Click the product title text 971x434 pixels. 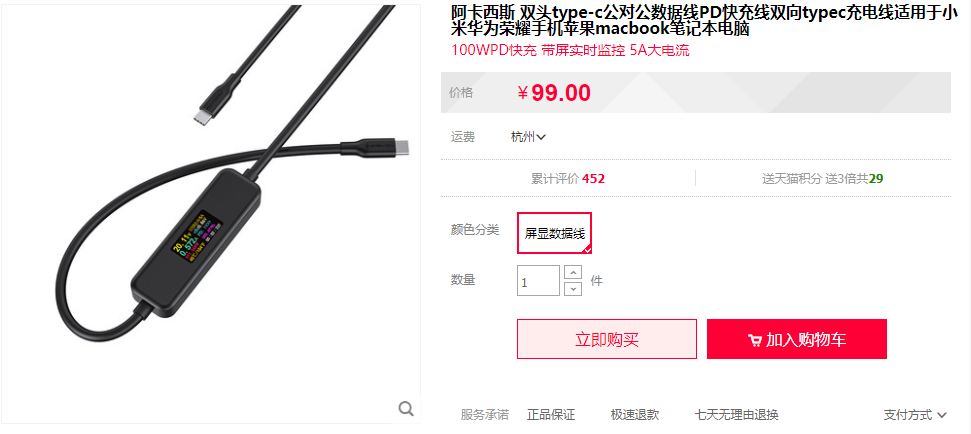tap(704, 21)
